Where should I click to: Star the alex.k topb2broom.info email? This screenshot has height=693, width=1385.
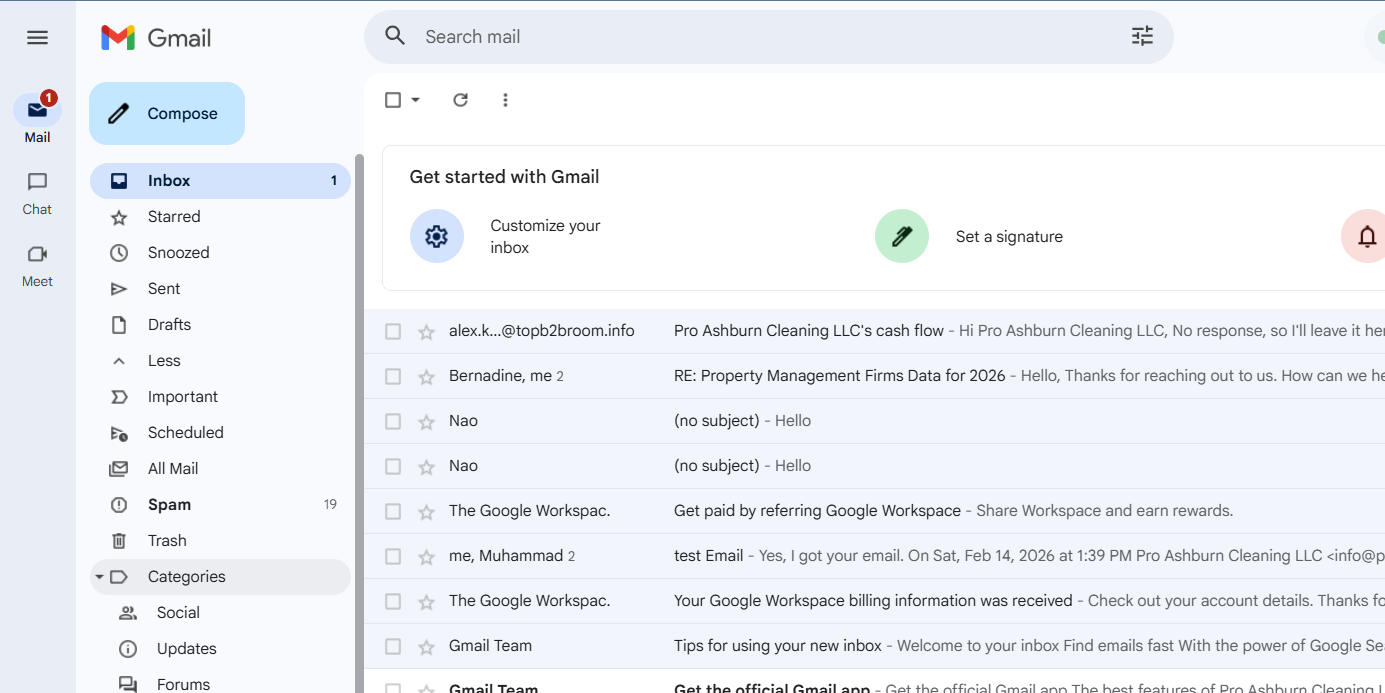tap(427, 332)
